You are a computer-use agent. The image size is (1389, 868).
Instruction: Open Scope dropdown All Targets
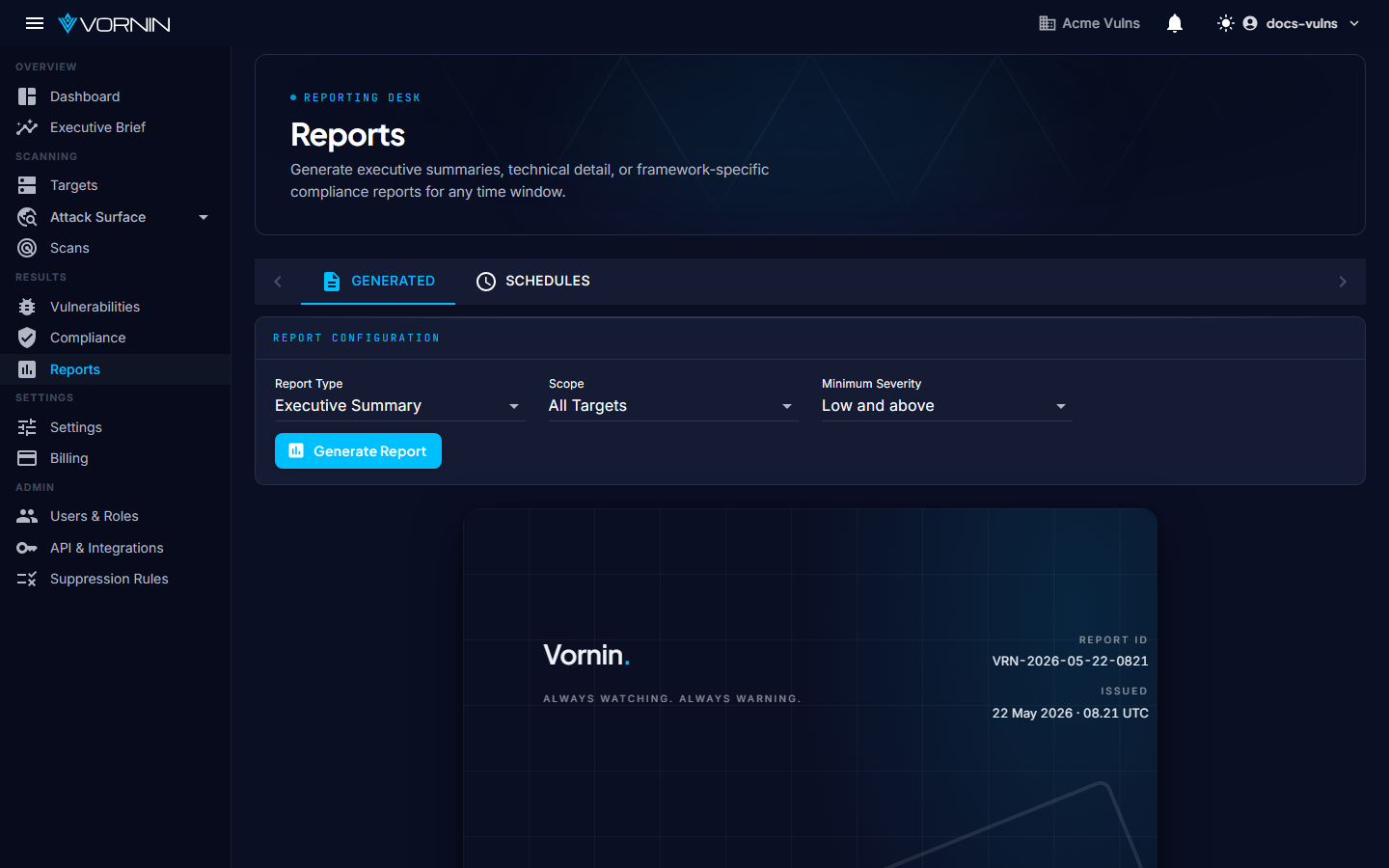672,406
